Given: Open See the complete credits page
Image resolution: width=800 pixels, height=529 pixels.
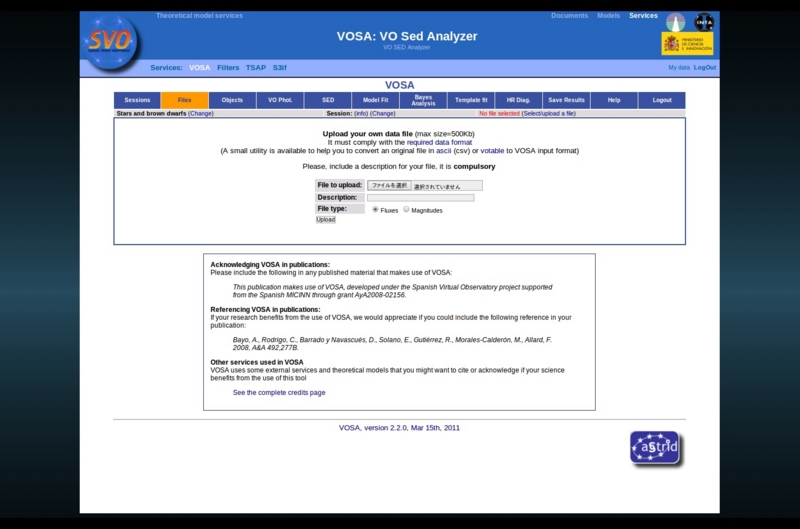Looking at the screenshot, I should [x=279, y=393].
